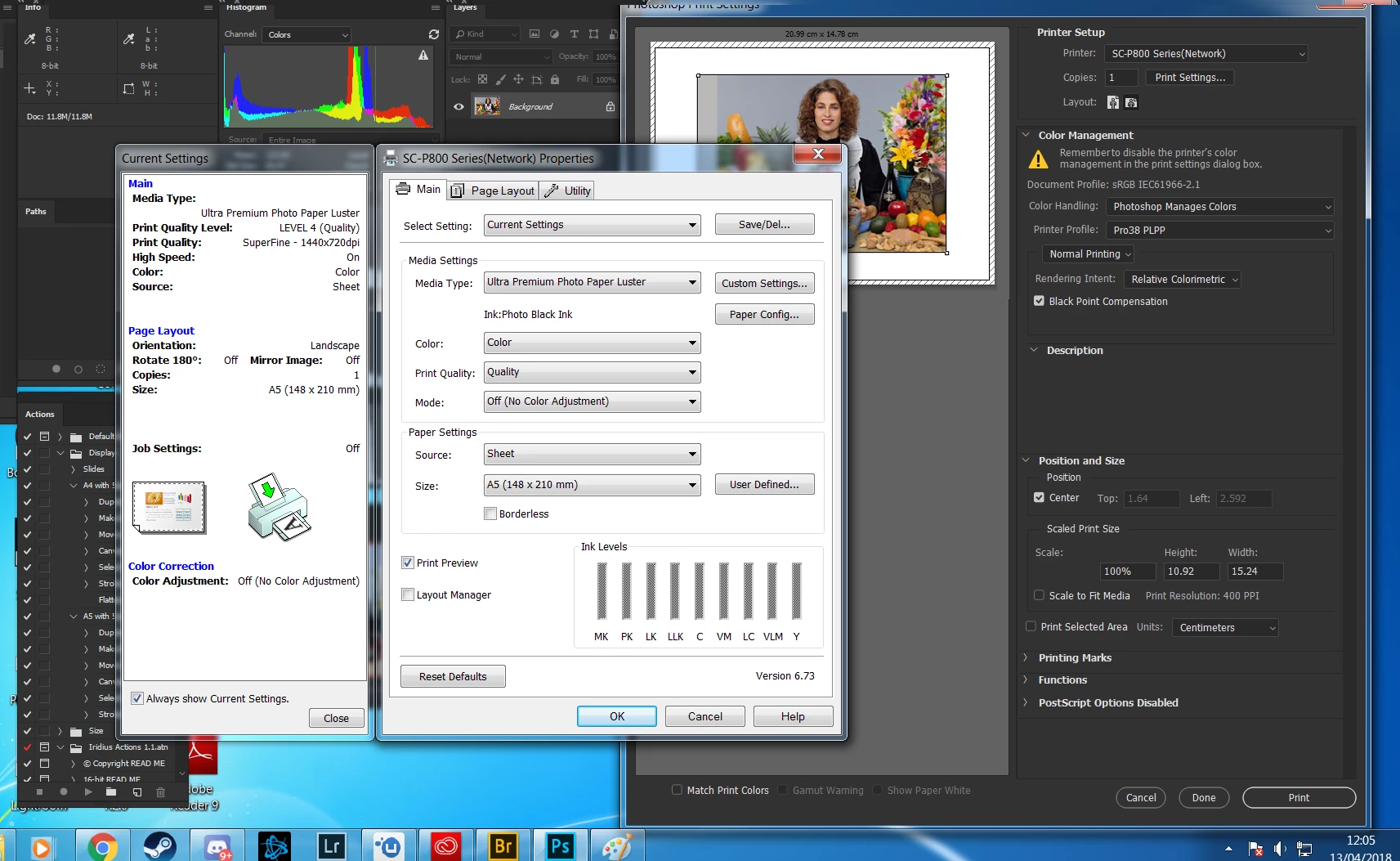Open the Print Quality dropdown
This screenshot has width=1400, height=861.
[x=593, y=372]
